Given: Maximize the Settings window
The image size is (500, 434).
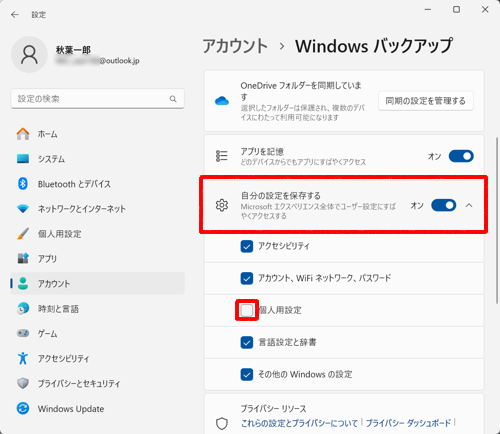Looking at the screenshot, I should click(456, 10).
